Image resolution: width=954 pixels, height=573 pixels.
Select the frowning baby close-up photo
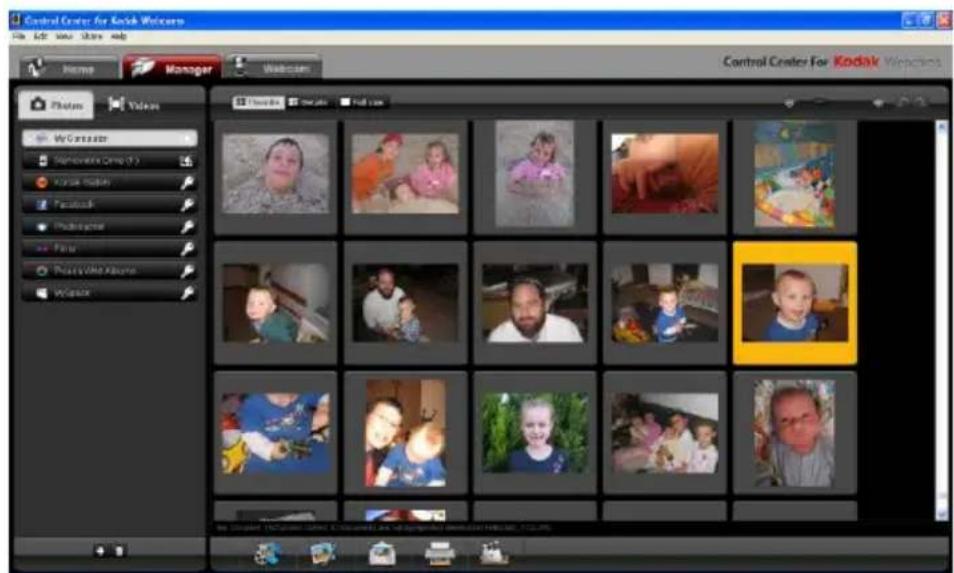coord(795,433)
